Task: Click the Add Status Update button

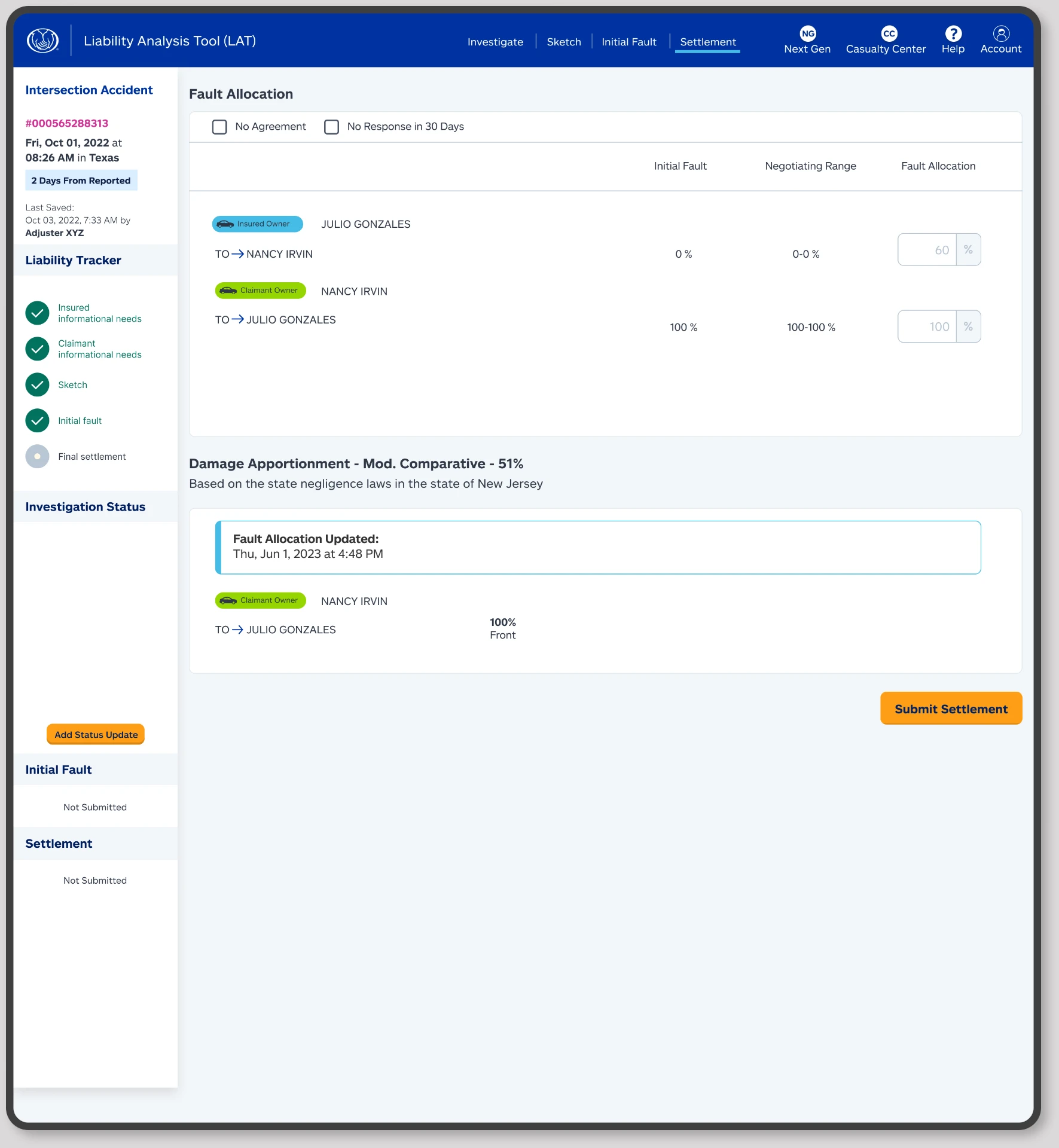Action: [x=96, y=734]
